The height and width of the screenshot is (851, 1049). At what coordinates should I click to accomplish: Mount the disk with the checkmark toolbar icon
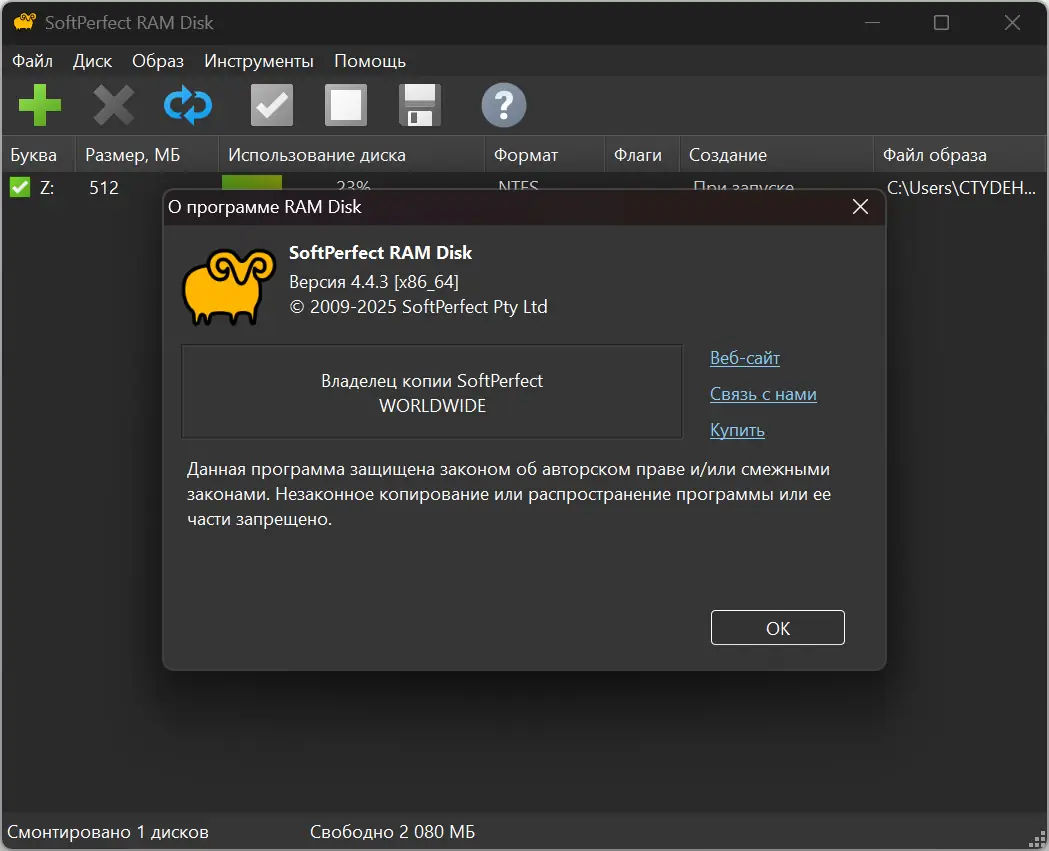coord(271,104)
